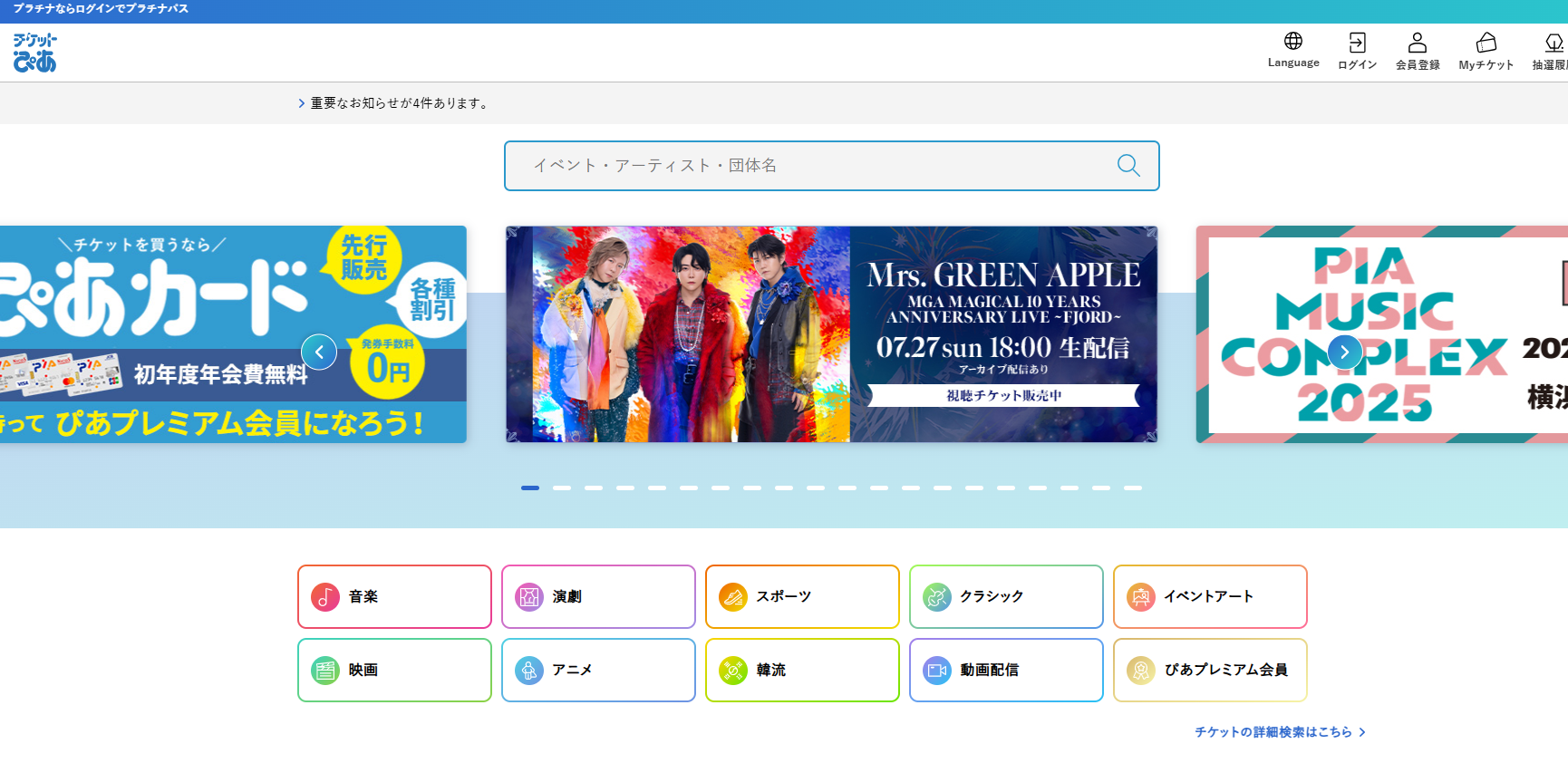The height and width of the screenshot is (763, 1568).
Task: Open the 映画 category label
Action: coord(363,670)
